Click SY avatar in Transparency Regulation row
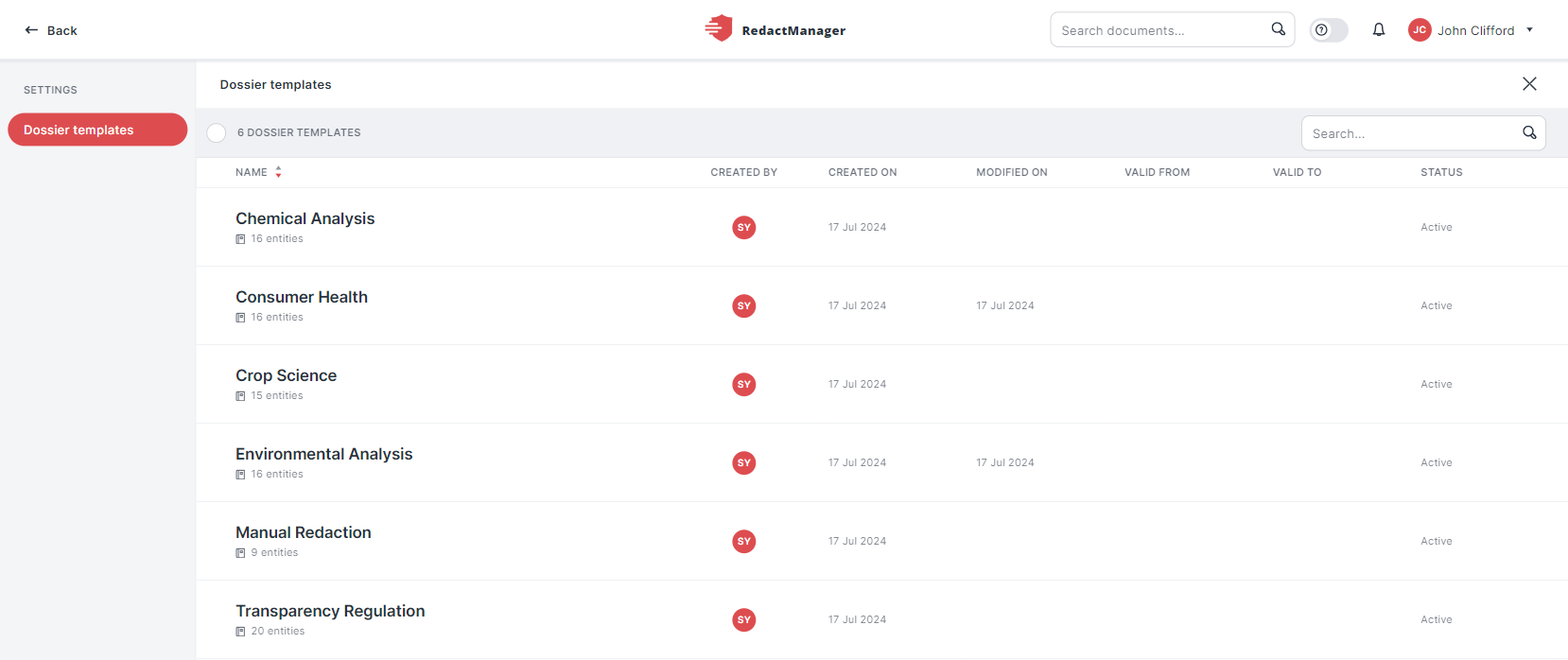The image size is (1568, 660). point(744,619)
